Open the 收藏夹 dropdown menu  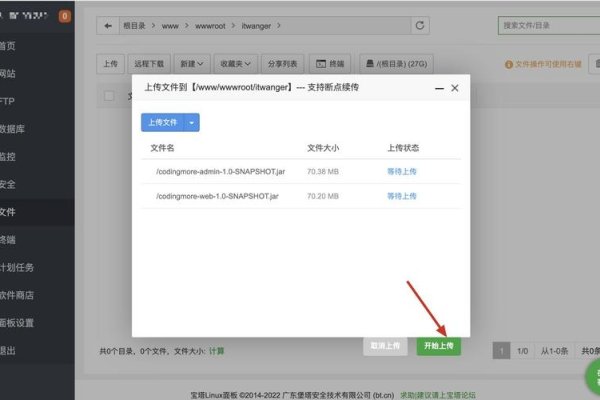coord(235,64)
